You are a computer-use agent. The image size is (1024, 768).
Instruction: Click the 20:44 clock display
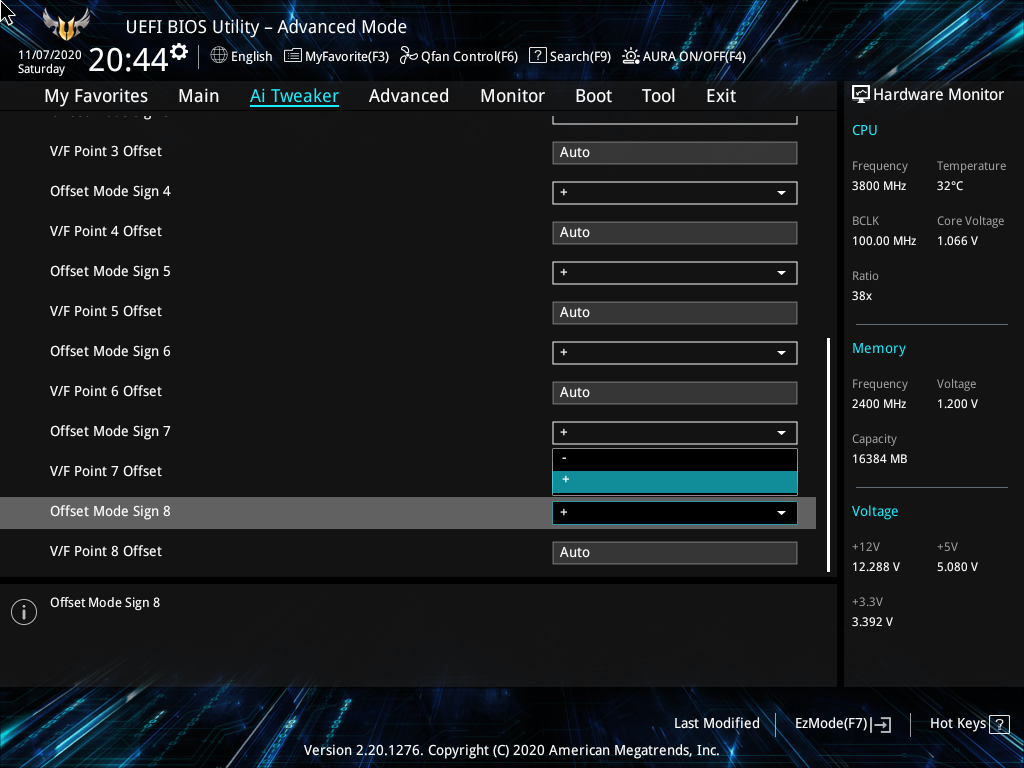tap(128, 60)
